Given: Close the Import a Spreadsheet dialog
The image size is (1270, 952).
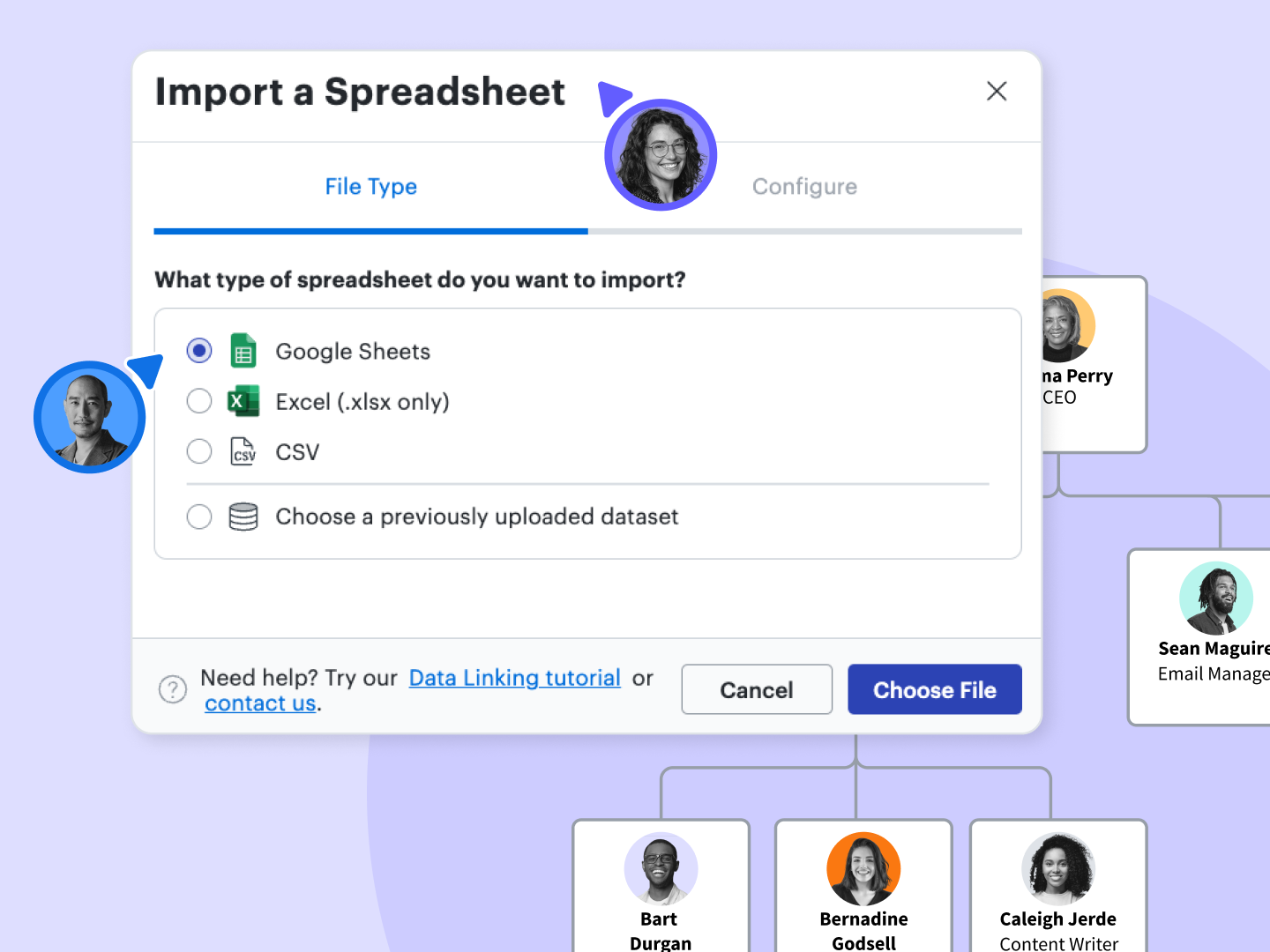Looking at the screenshot, I should (997, 91).
